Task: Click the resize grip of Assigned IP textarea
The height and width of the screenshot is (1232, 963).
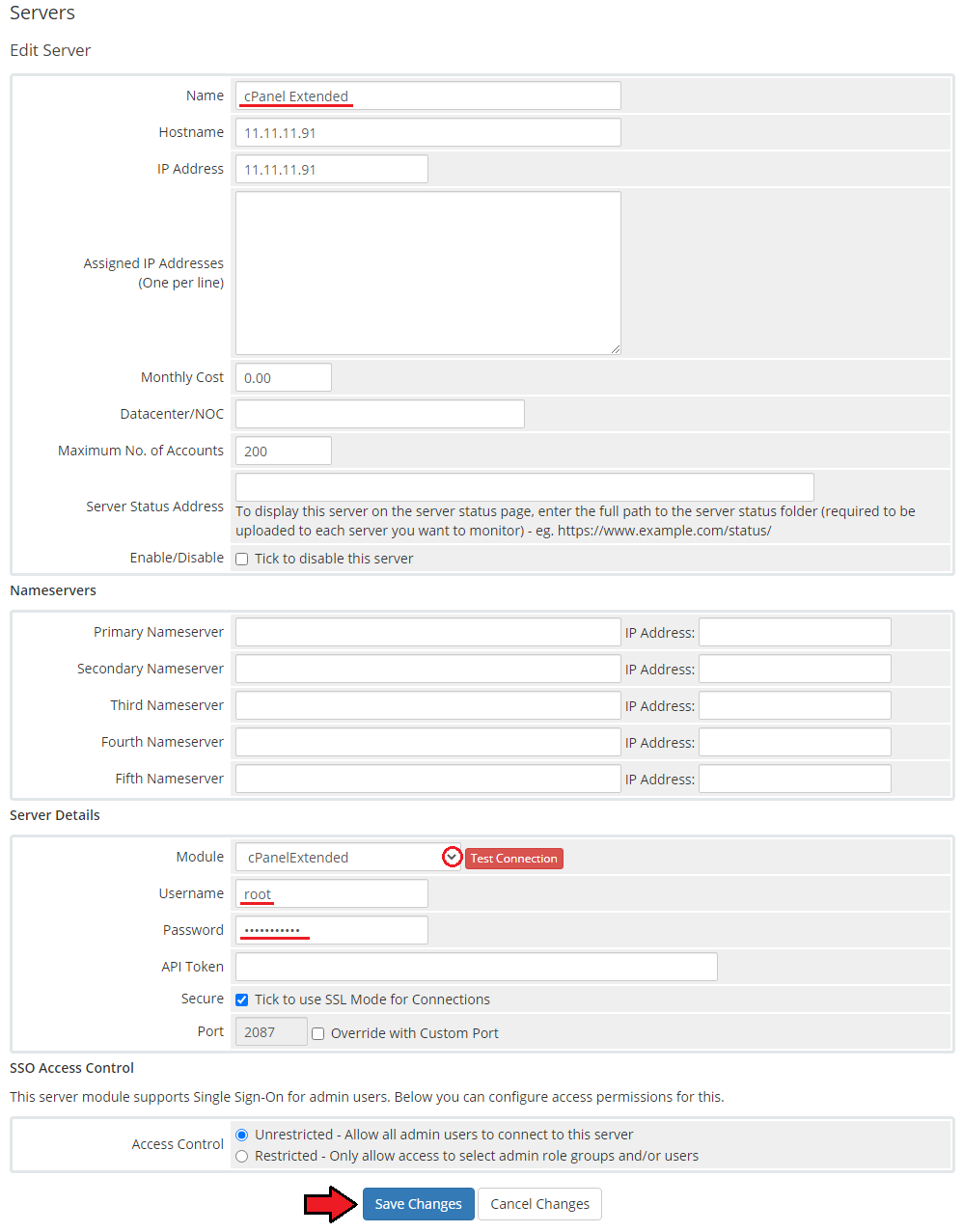Action: click(x=615, y=348)
